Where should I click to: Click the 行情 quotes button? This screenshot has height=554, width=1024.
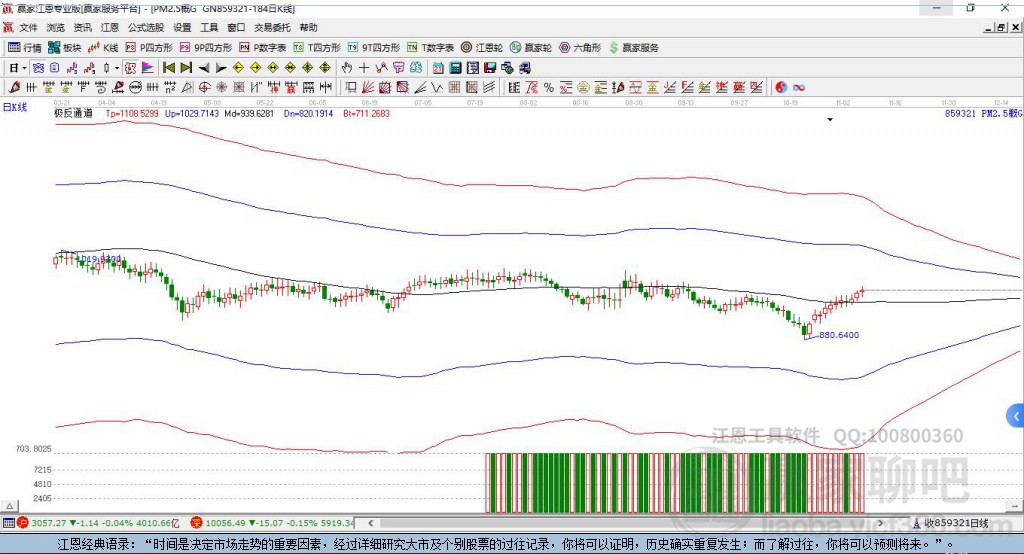(25, 47)
